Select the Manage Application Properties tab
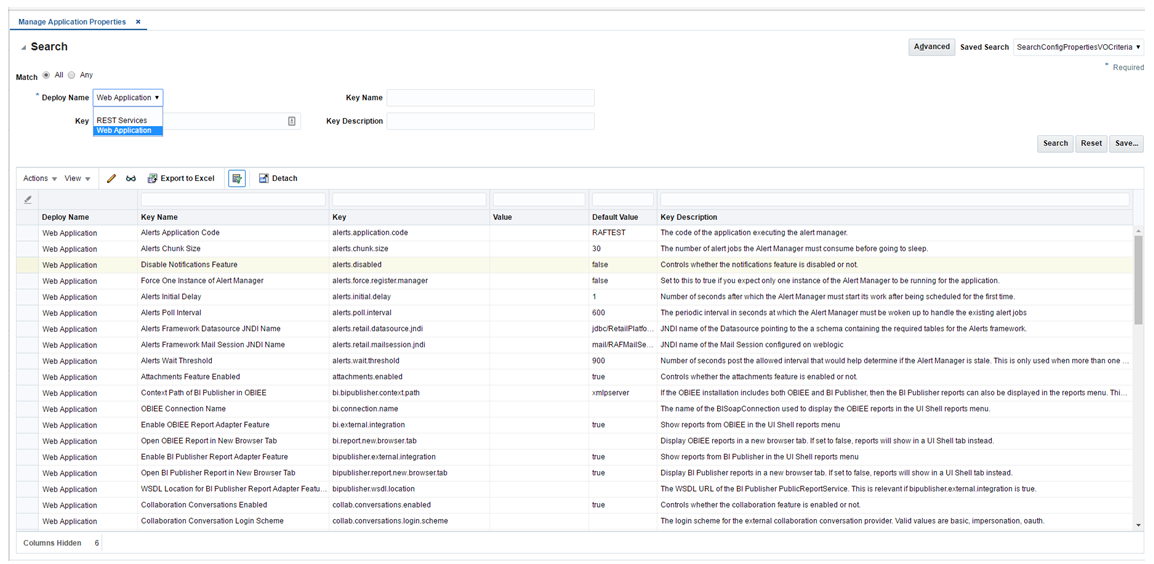The image size is (1154, 564). (72, 22)
